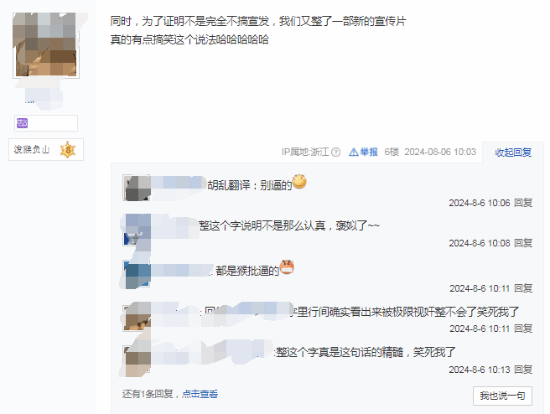Reply to the 10:08 comment
550x414 pixels.
[523, 243]
